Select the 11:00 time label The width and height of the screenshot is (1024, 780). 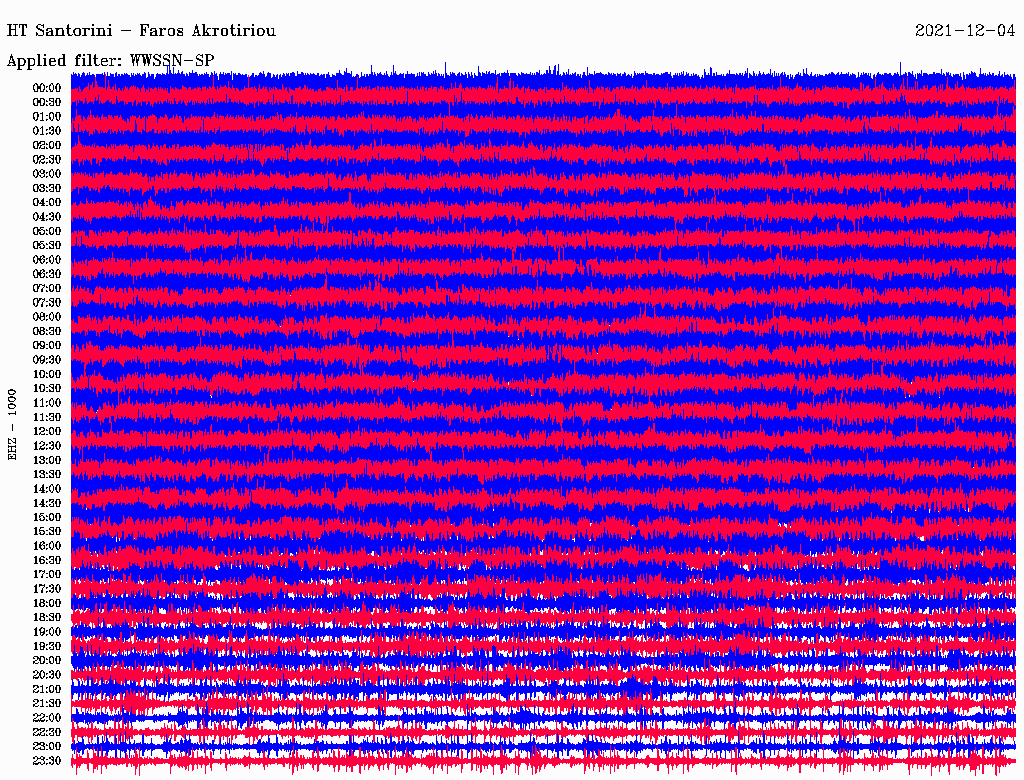pos(46,402)
